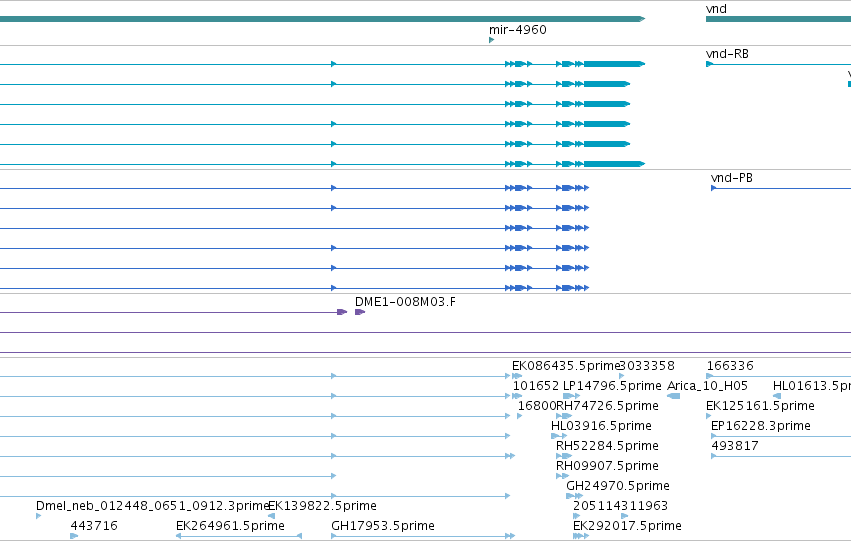Select the EK292017.5prime label
851x541 pixels.
click(x=627, y=526)
